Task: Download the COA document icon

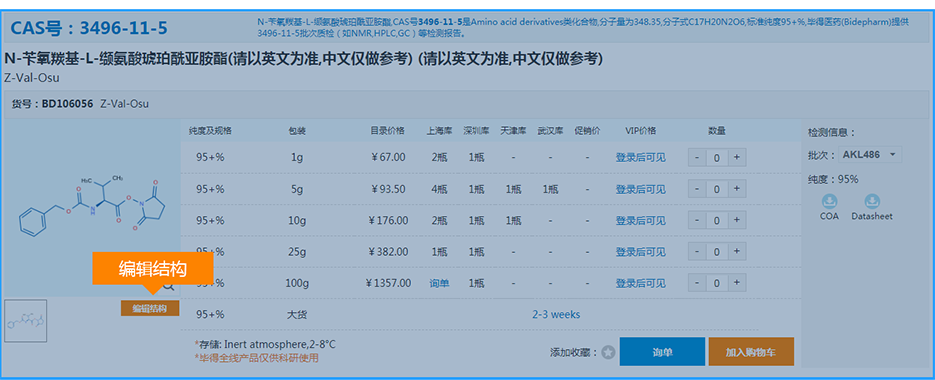Action: pyautogui.click(x=829, y=202)
